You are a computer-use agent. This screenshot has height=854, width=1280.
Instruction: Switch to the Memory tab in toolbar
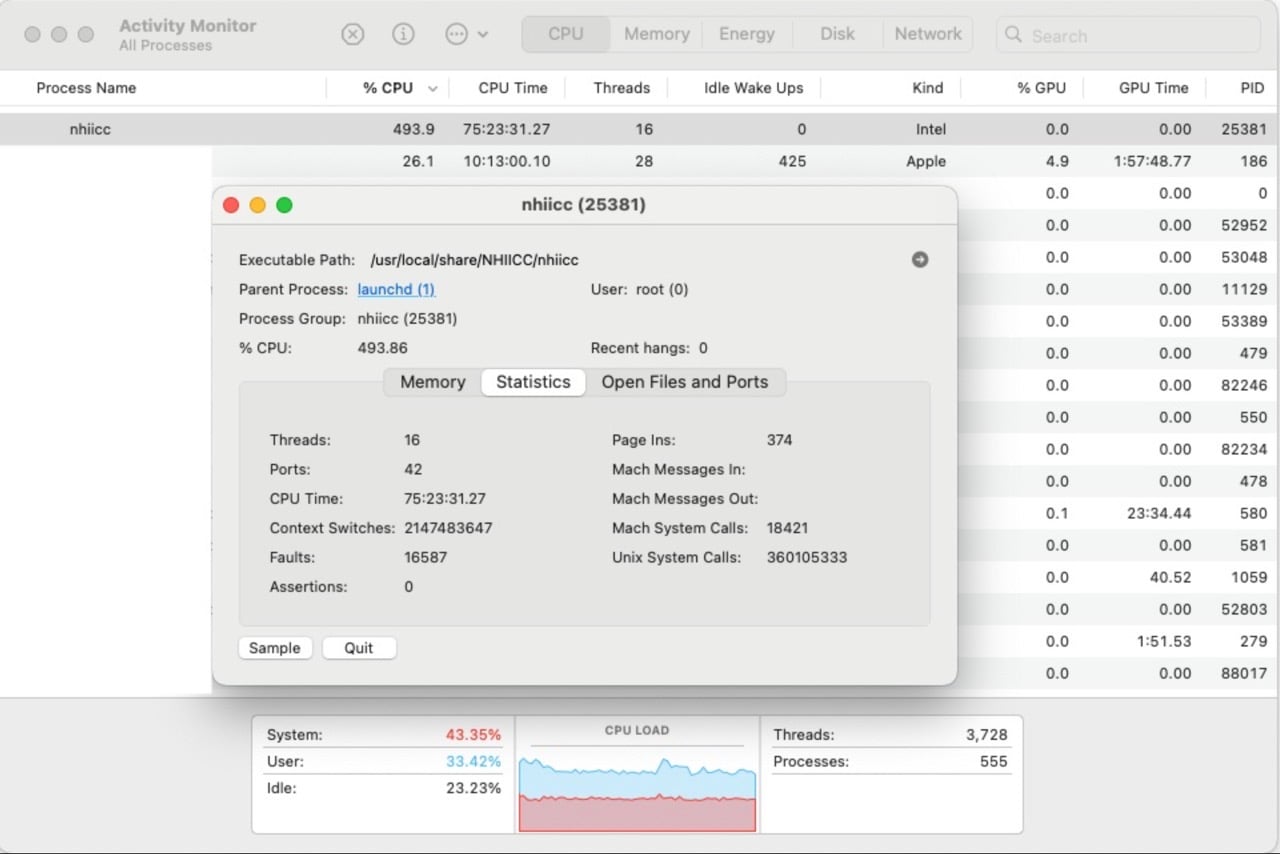click(657, 34)
